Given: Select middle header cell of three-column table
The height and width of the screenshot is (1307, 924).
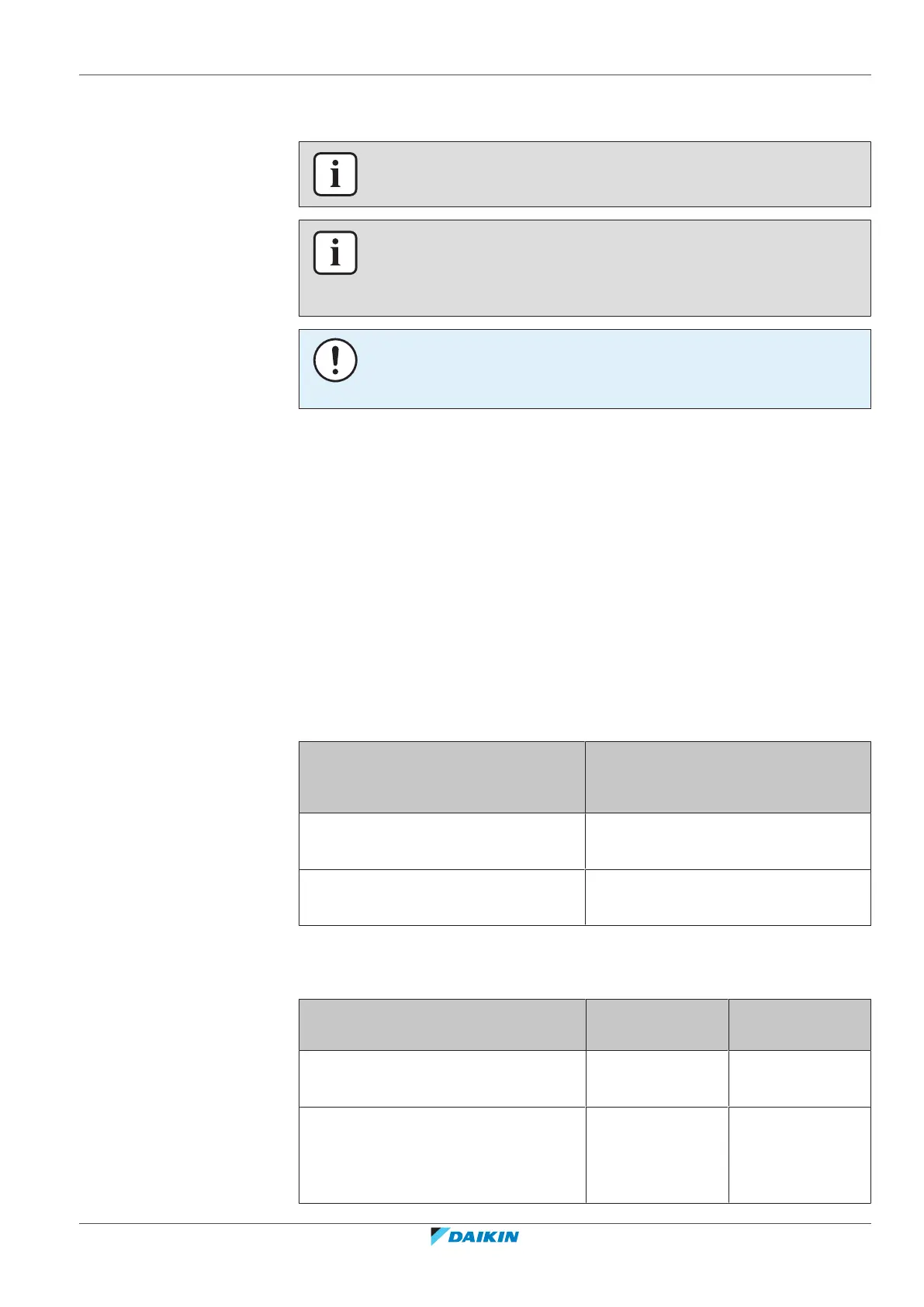Looking at the screenshot, I should tap(656, 1024).
